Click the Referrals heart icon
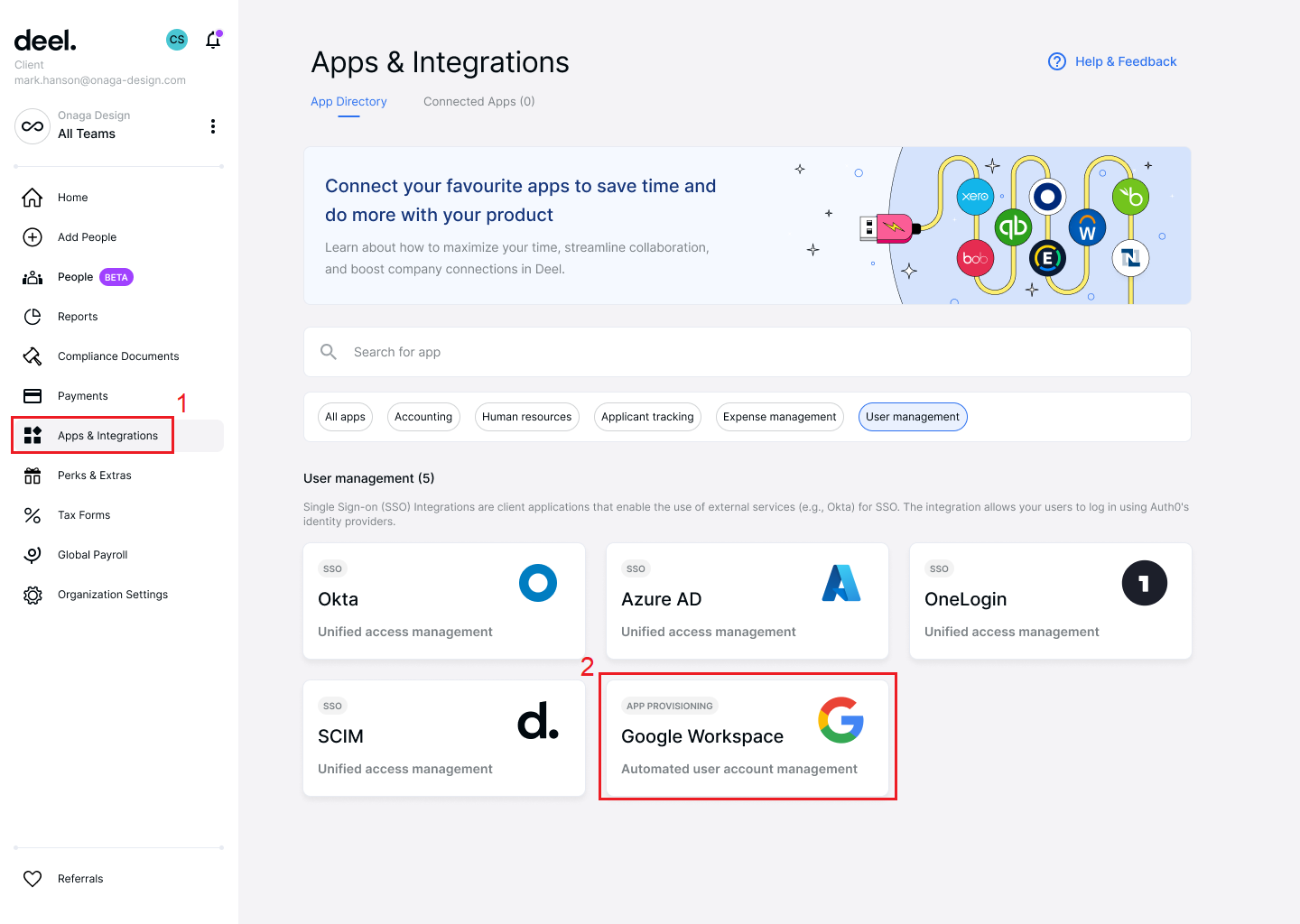 coord(32,879)
